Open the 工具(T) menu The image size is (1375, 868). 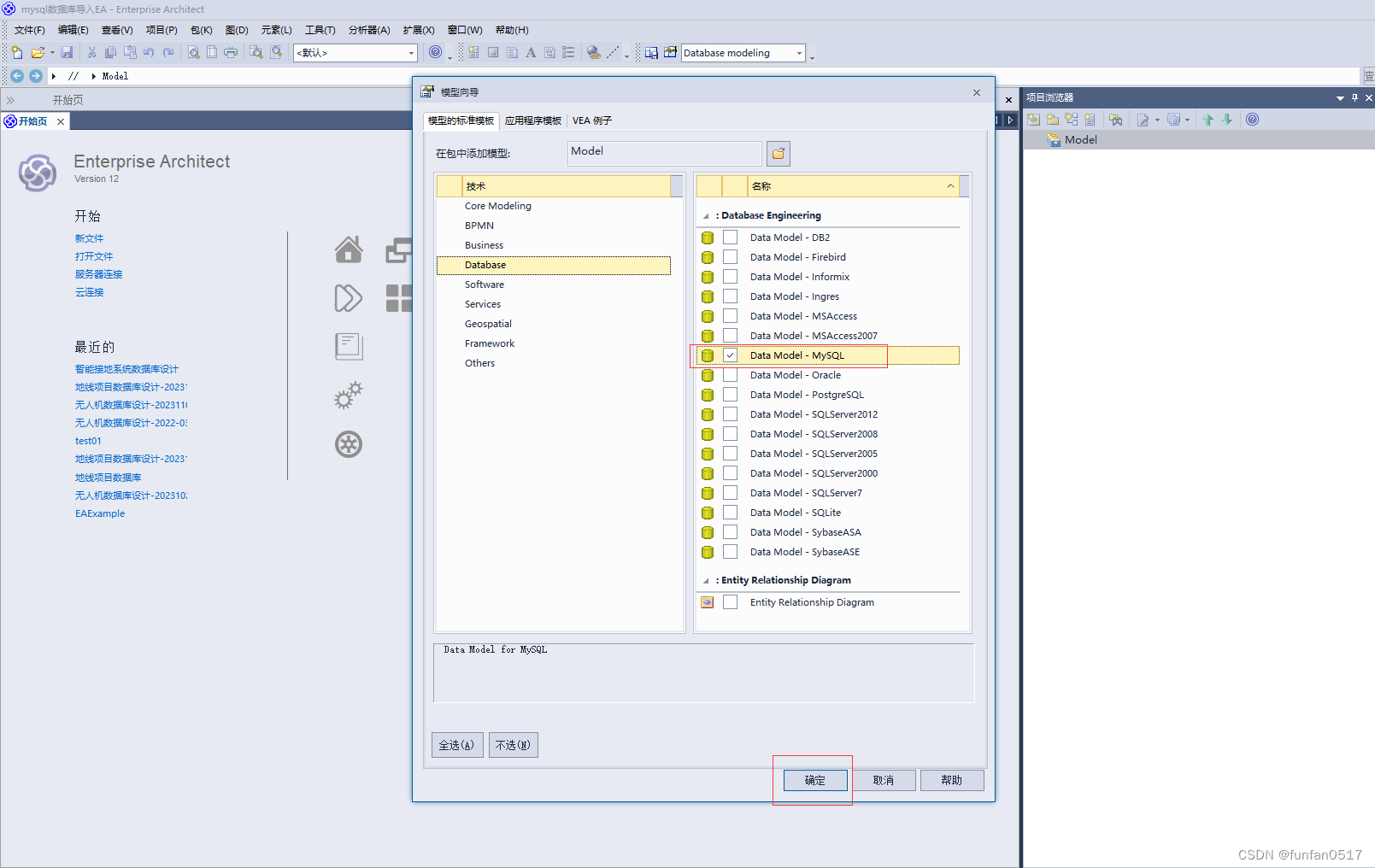(x=320, y=30)
